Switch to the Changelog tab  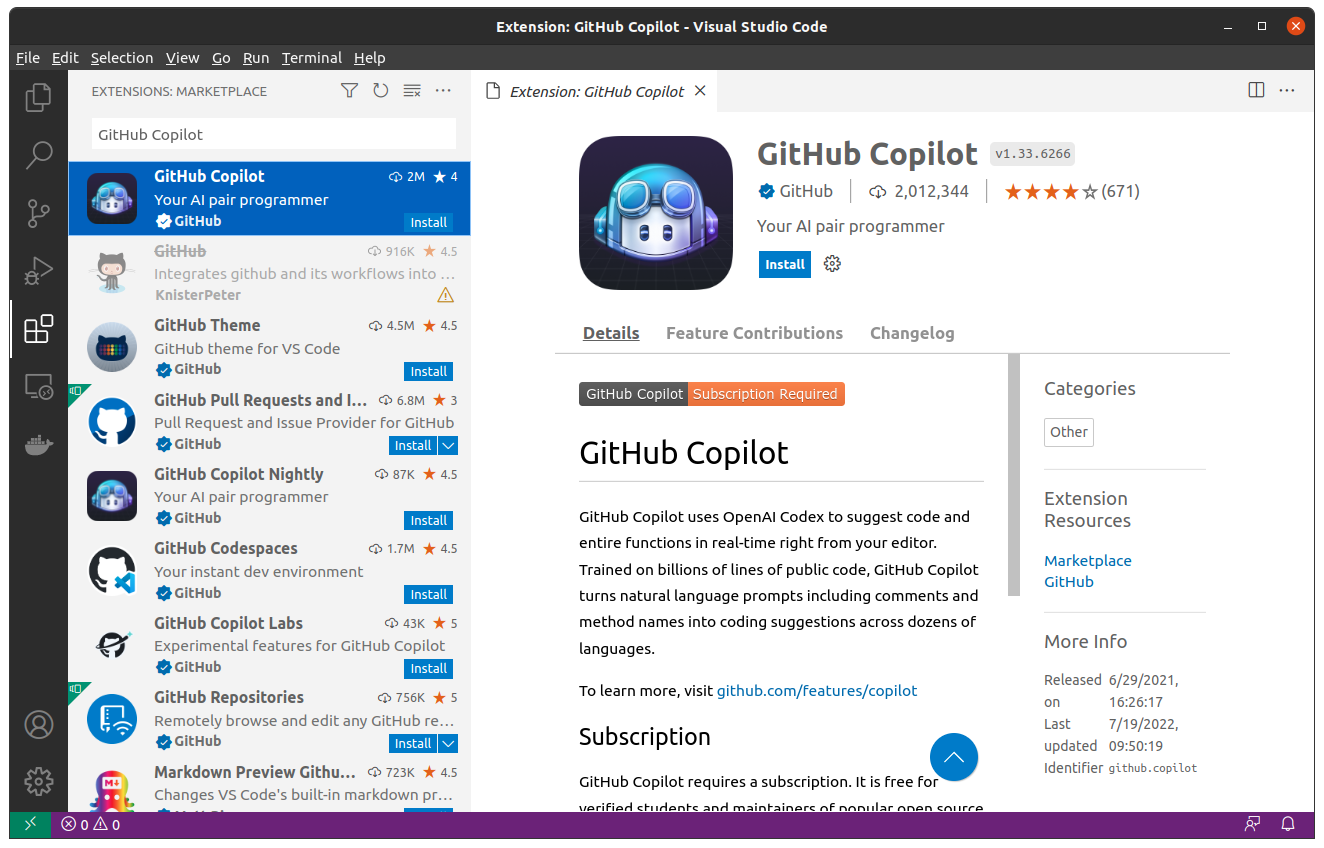click(x=912, y=333)
